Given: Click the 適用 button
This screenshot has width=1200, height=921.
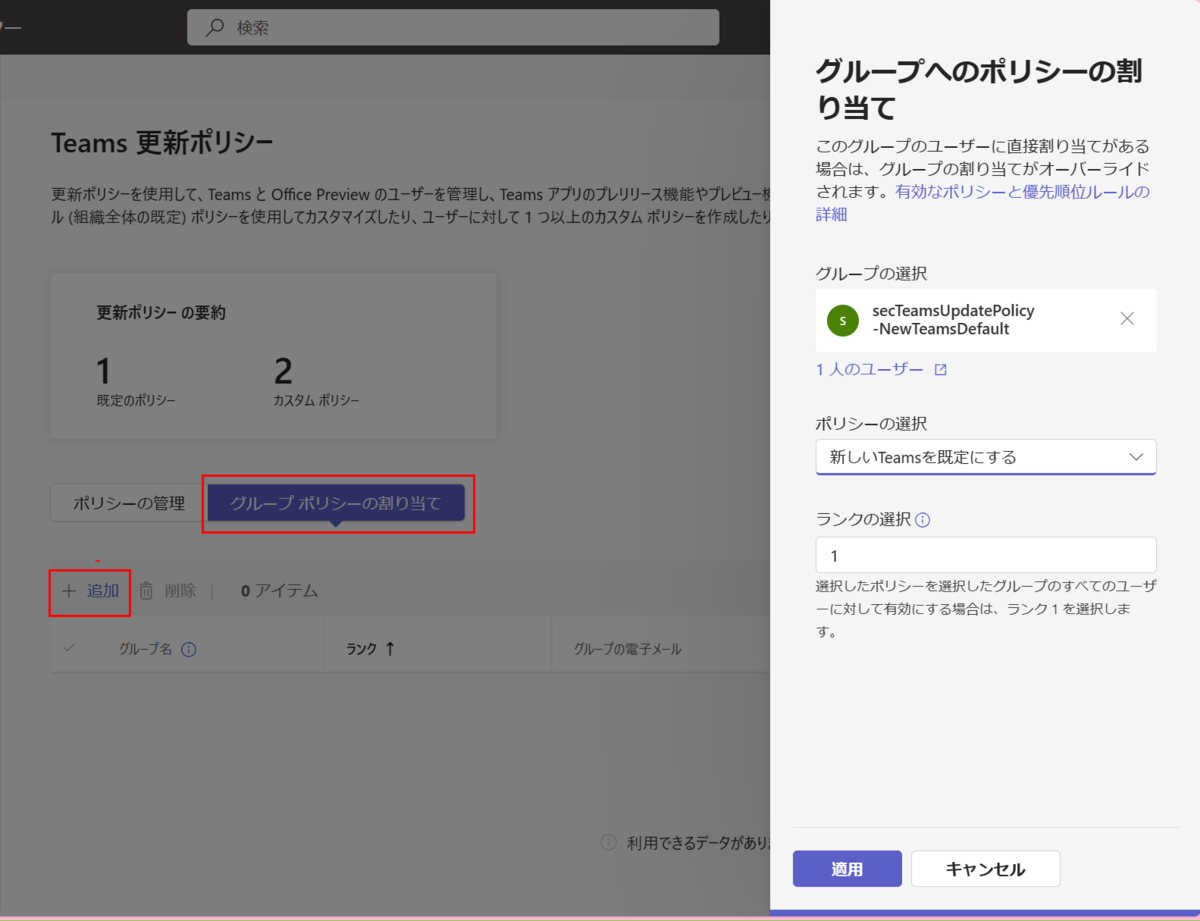Looking at the screenshot, I should (847, 869).
